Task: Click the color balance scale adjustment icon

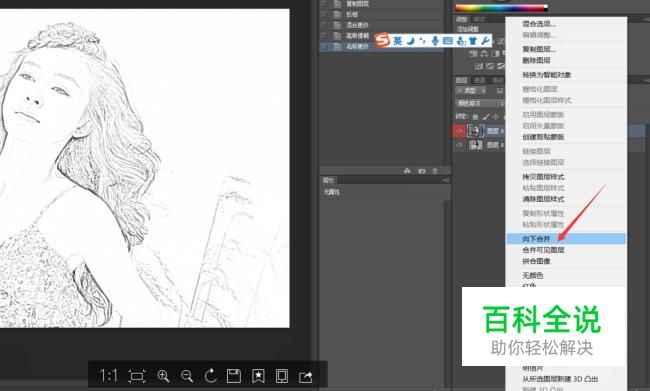Action: pos(483,53)
